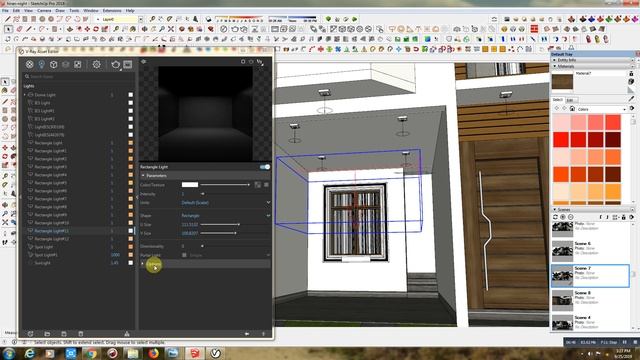Click Remove Scene minus icon in Scenes panel

(x=571, y=217)
